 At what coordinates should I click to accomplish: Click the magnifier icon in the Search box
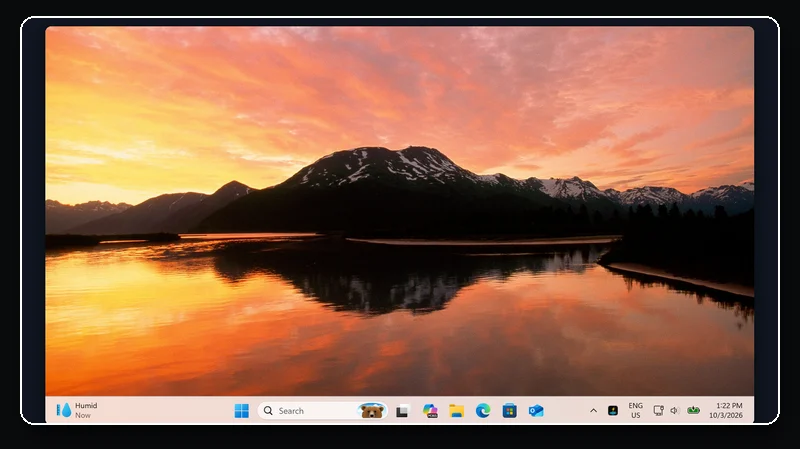(268, 411)
